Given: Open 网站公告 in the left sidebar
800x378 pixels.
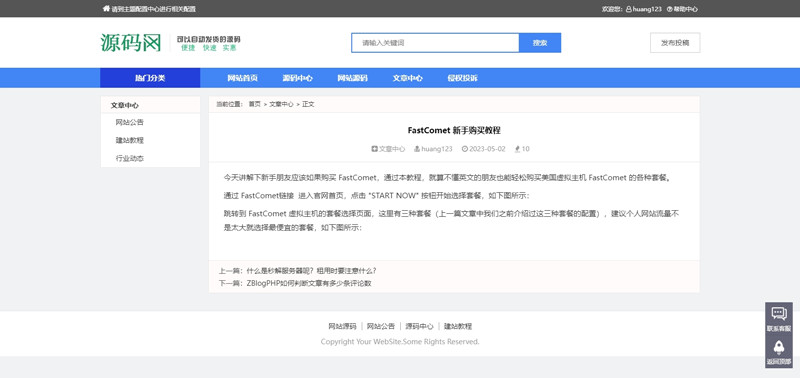Looking at the screenshot, I should (130, 122).
